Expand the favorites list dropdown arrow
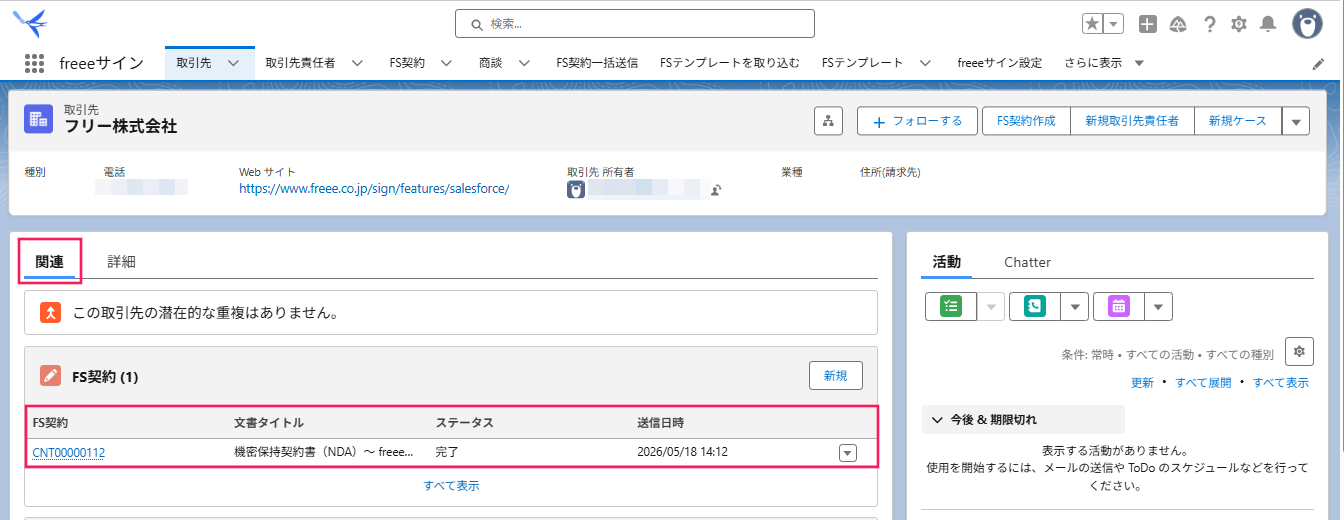The height and width of the screenshot is (520, 1344). coord(1114,23)
